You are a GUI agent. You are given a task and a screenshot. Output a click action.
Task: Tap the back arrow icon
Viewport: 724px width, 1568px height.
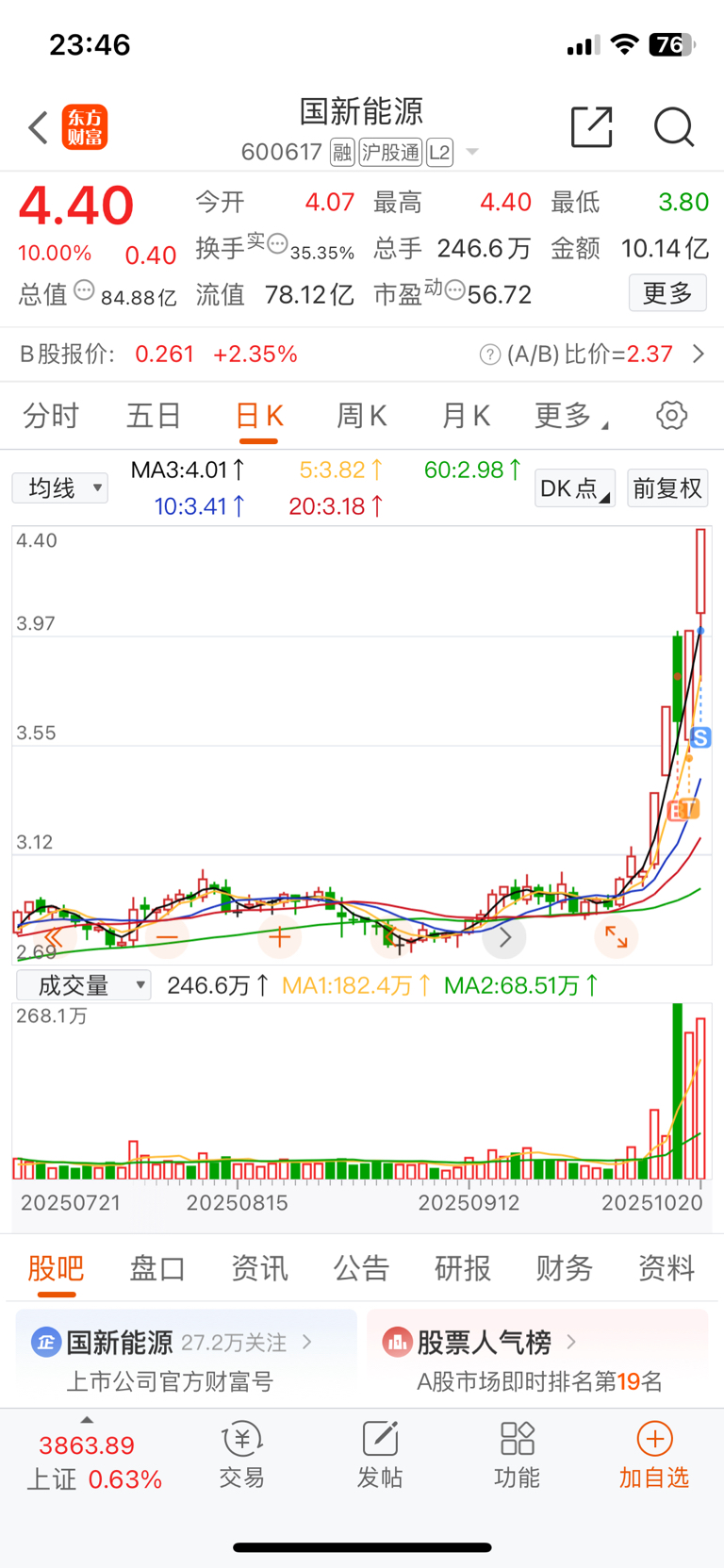[38, 127]
